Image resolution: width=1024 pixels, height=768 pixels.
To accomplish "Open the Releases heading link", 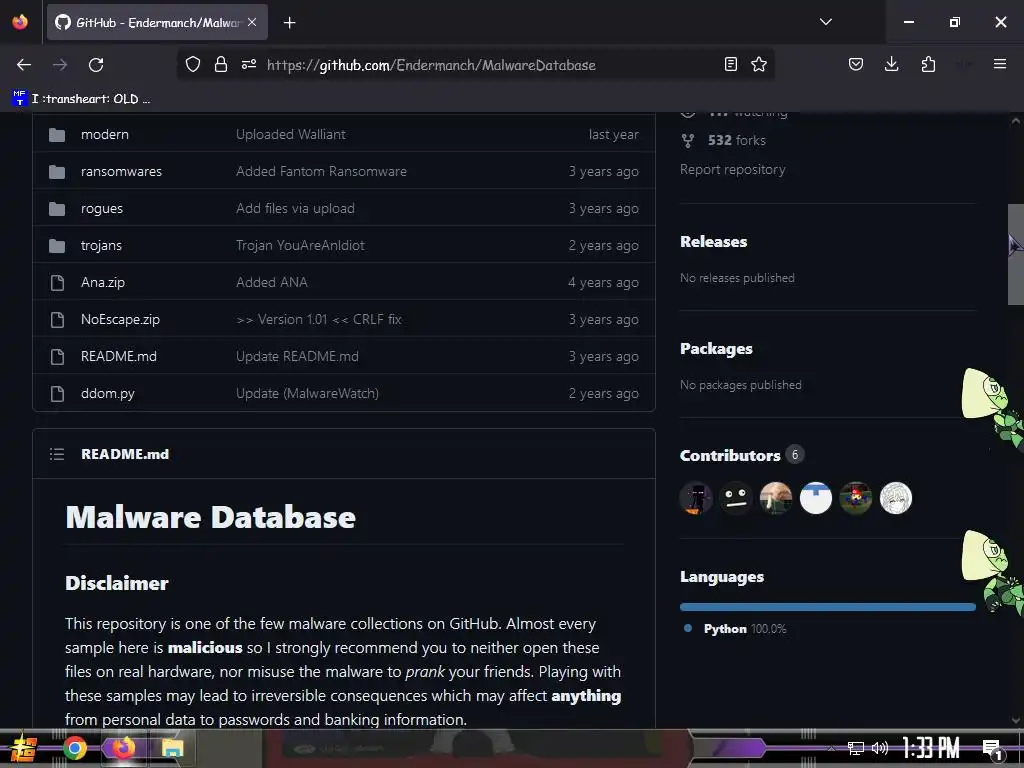I will (713, 242).
